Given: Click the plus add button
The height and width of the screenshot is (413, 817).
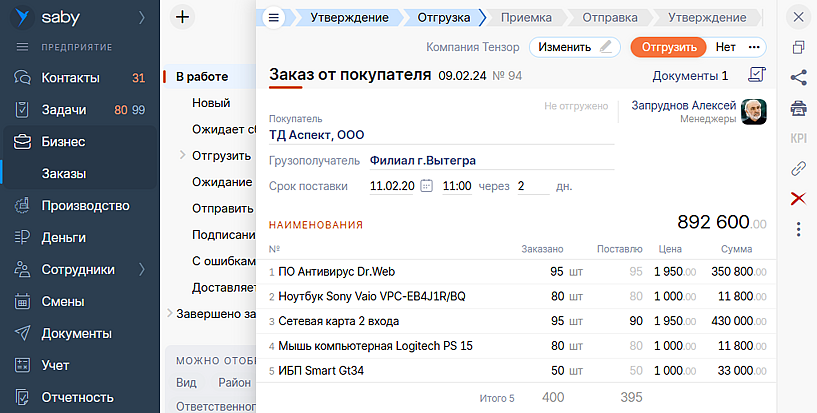Looking at the screenshot, I should [182, 17].
